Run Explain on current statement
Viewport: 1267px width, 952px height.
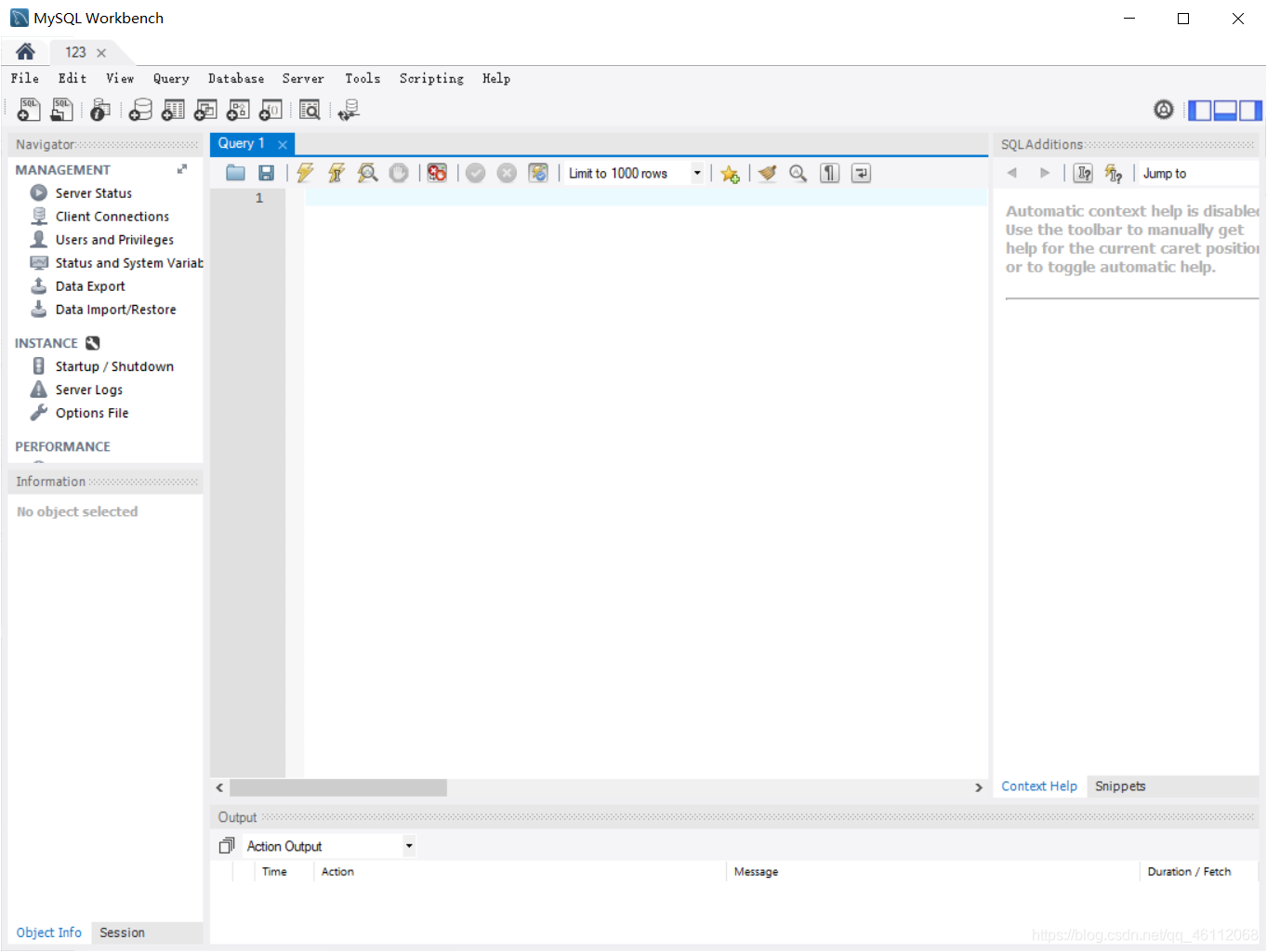367,173
